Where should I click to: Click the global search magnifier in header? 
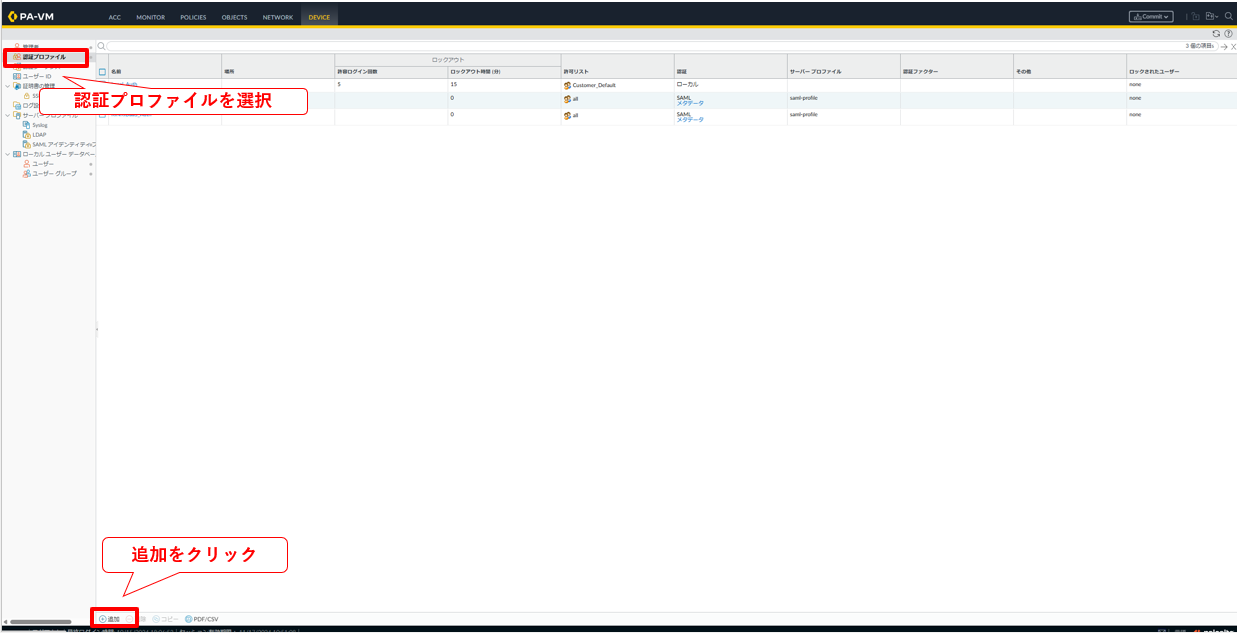pyautogui.click(x=1229, y=16)
